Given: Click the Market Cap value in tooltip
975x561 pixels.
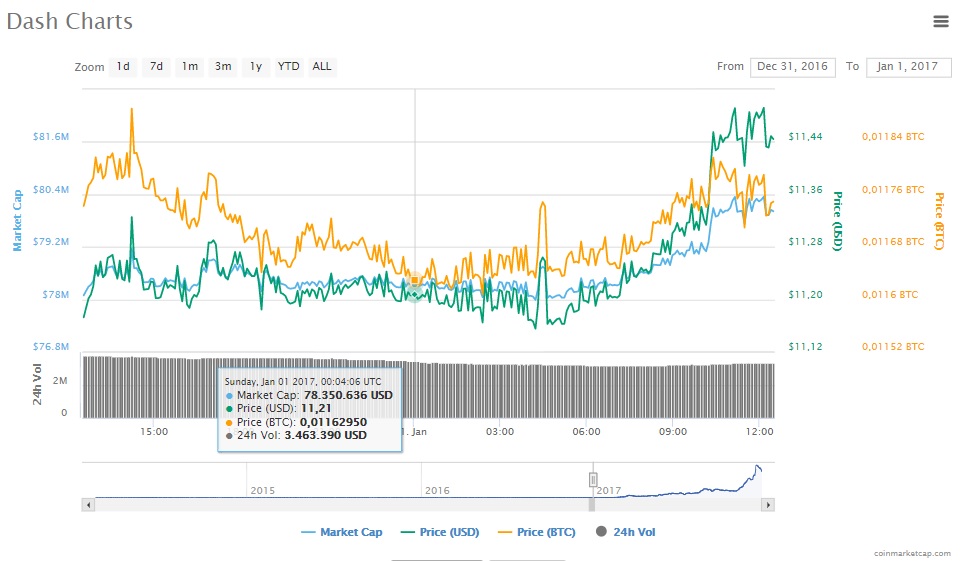Looking at the screenshot, I should 348,395.
